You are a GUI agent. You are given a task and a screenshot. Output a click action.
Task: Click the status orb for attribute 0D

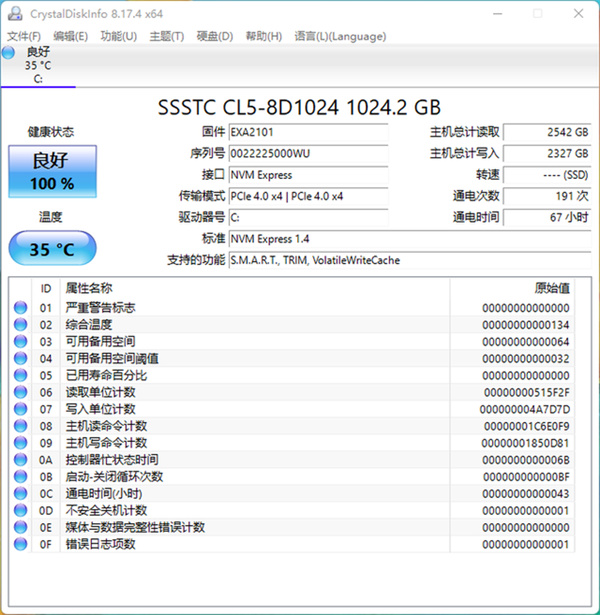pyautogui.click(x=20, y=510)
